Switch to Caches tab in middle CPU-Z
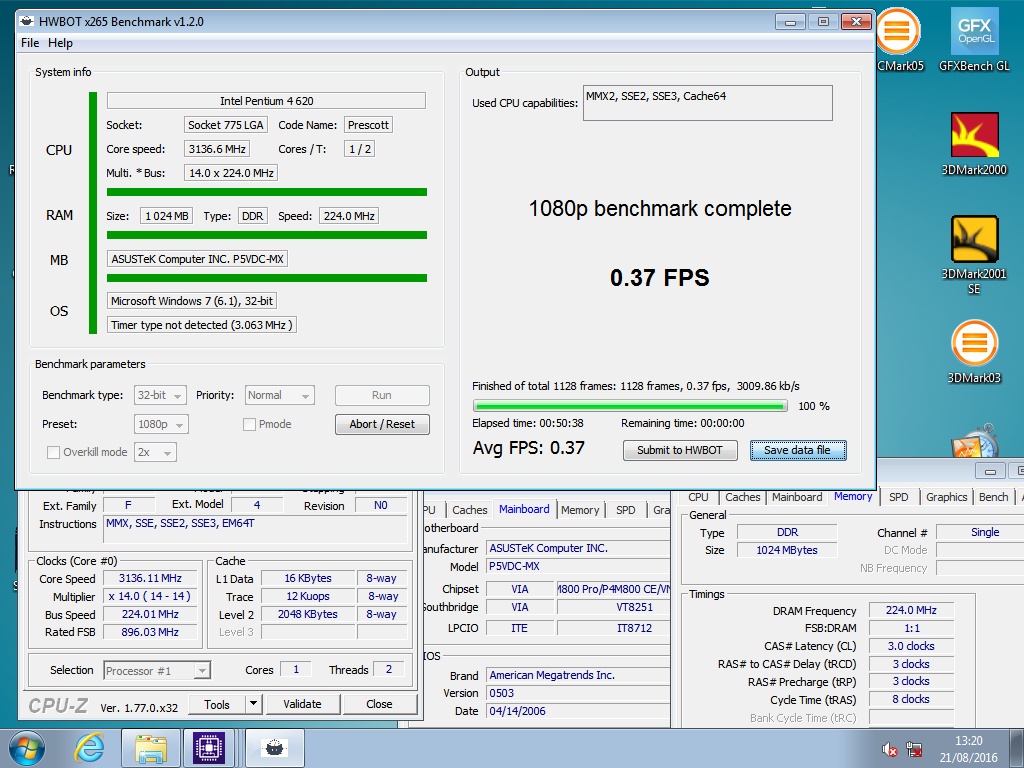1024x768 pixels. tap(470, 510)
